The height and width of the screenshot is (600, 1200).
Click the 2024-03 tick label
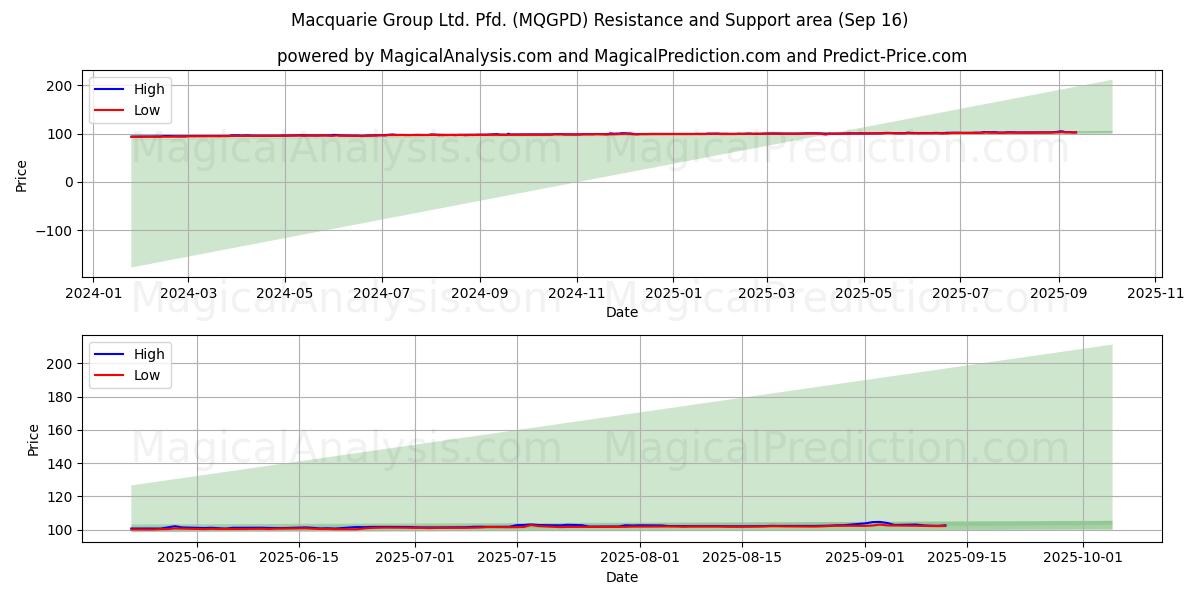click(x=188, y=293)
